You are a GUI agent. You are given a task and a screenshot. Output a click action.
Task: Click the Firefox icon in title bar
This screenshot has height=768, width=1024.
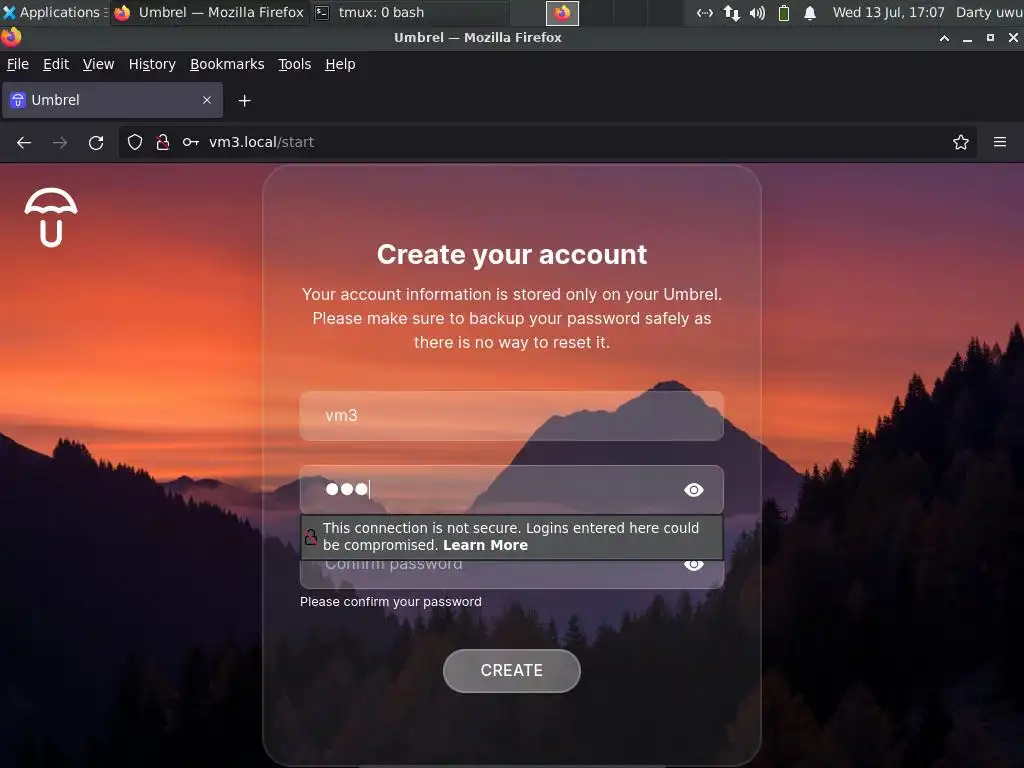[11, 37]
